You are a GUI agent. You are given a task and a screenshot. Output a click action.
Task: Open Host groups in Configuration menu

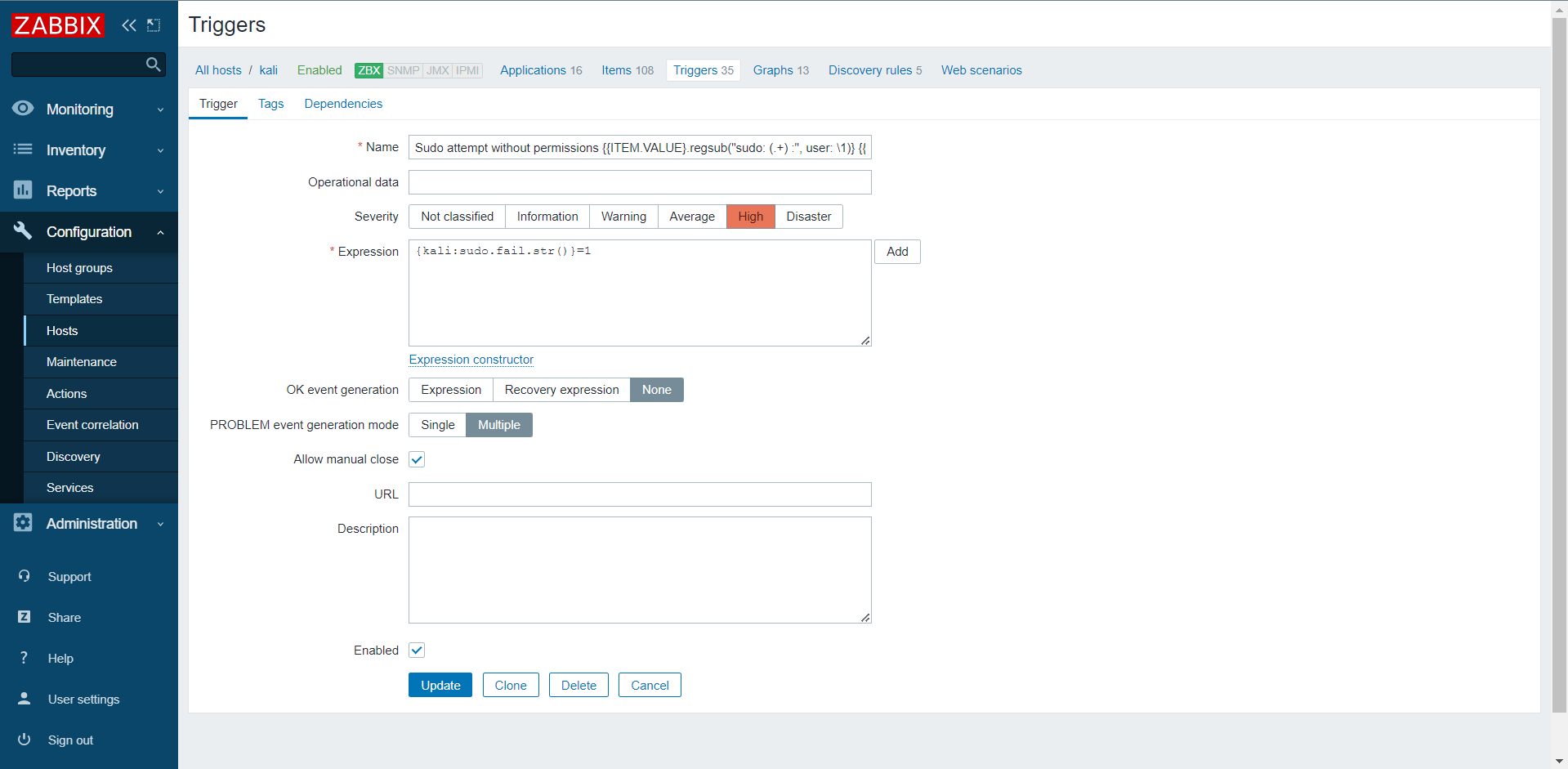[x=101, y=268]
